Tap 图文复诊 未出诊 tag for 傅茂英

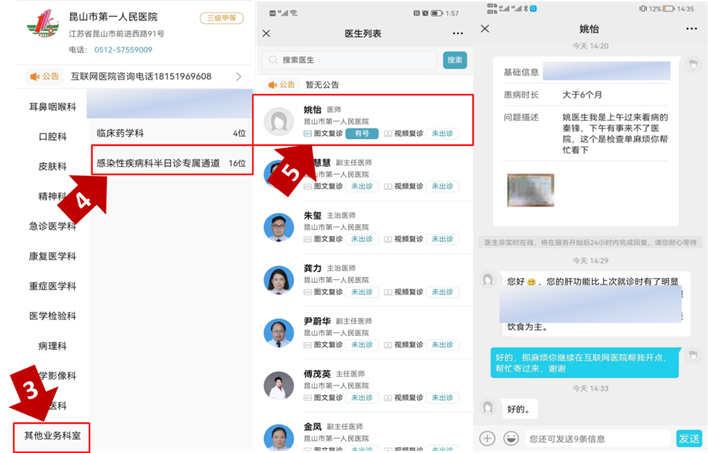pyautogui.click(x=362, y=397)
